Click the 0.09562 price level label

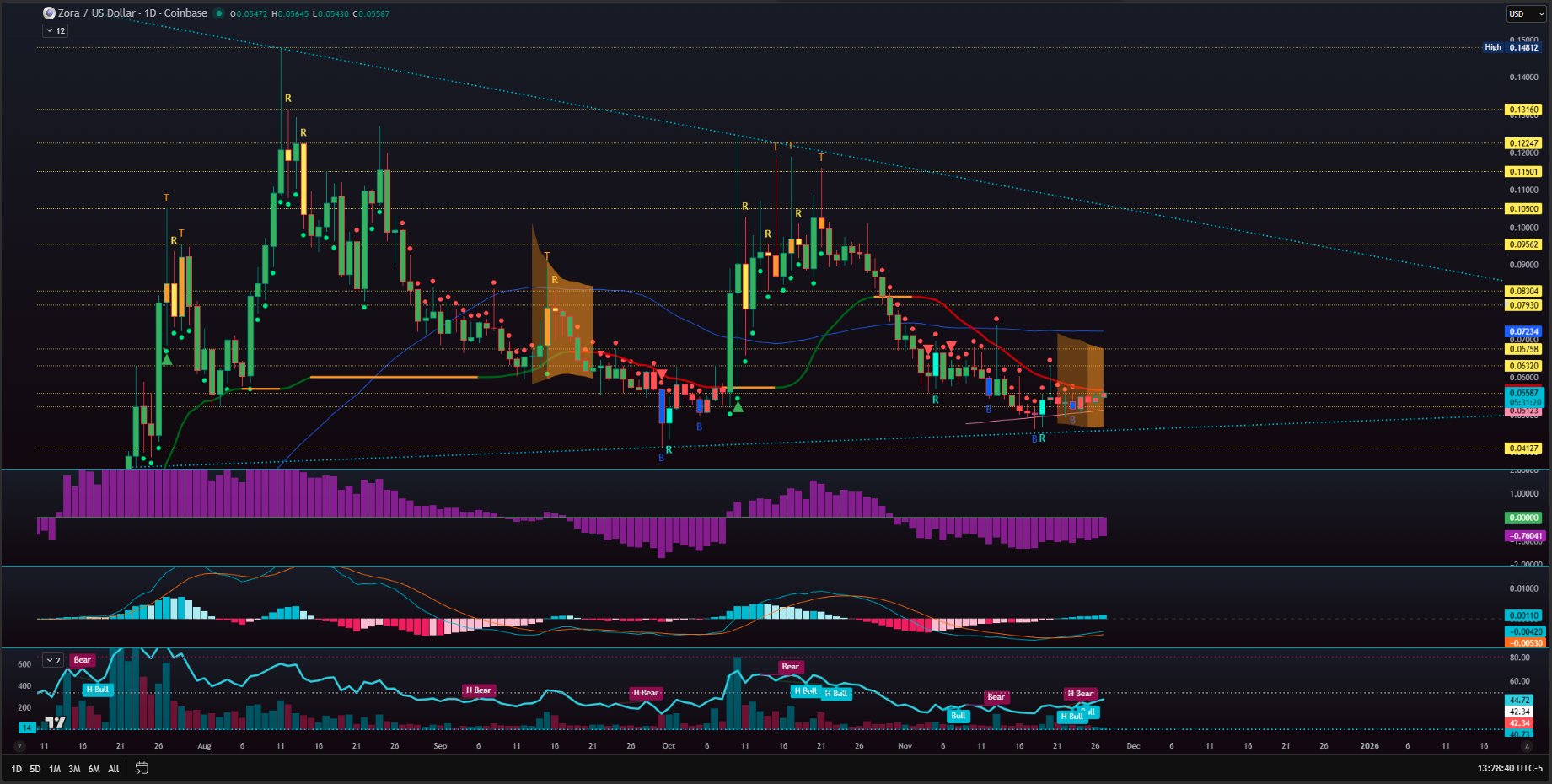[1523, 244]
